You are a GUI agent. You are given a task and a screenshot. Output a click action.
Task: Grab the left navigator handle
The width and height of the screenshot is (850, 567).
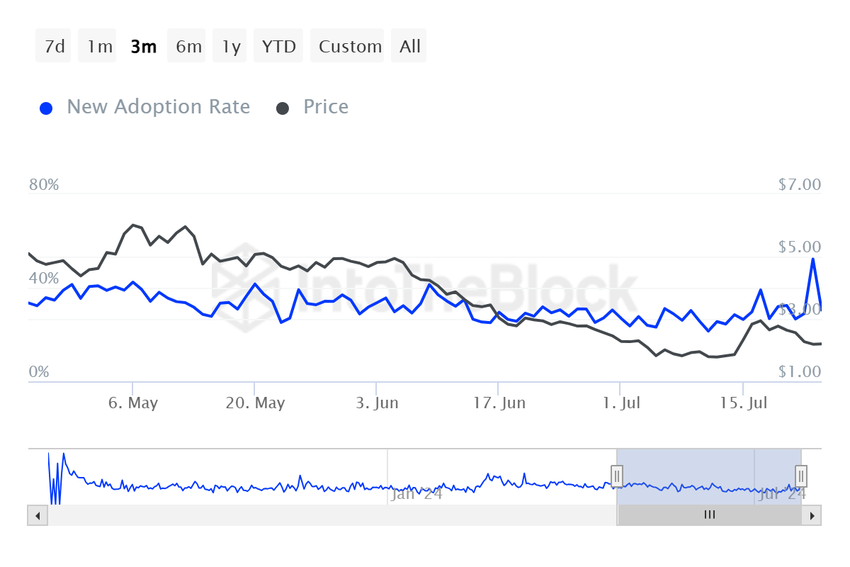pyautogui.click(x=618, y=475)
